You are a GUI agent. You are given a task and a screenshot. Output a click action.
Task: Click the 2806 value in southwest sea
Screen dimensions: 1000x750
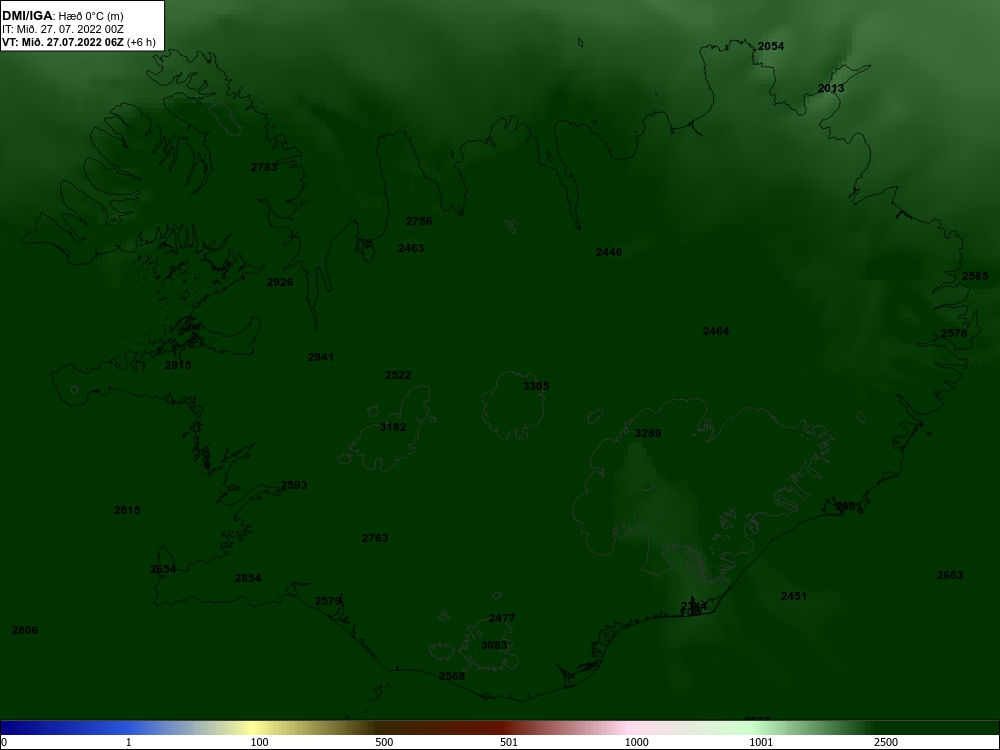click(25, 630)
